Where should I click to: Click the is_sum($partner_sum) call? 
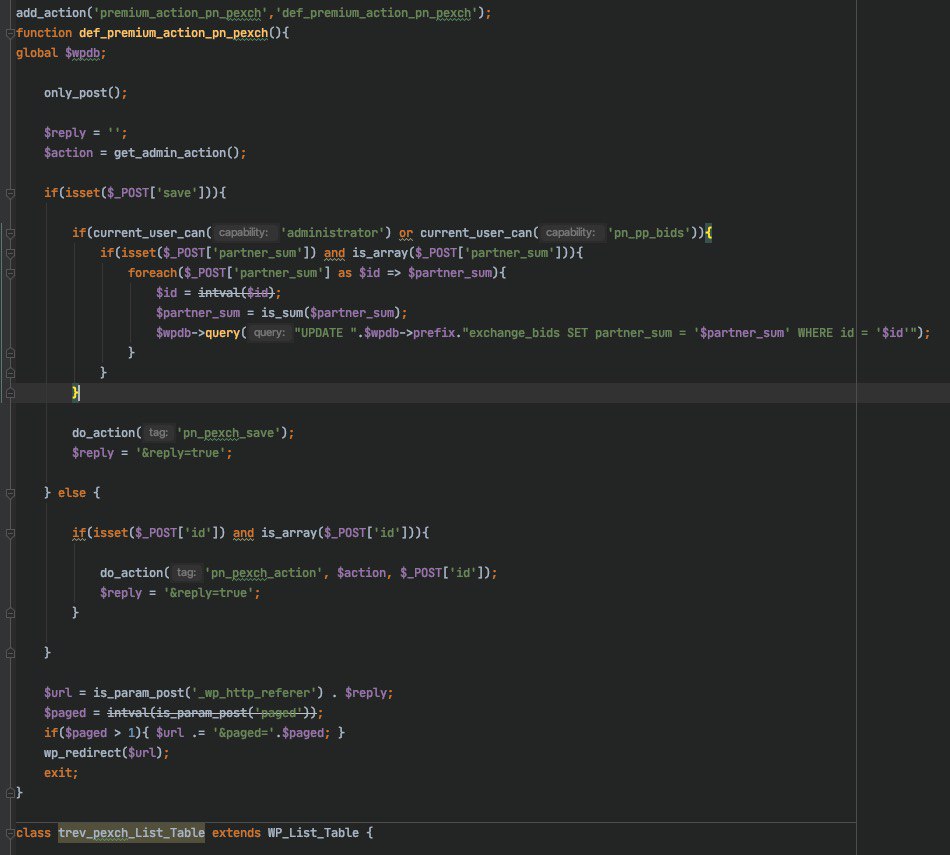[x=331, y=313]
